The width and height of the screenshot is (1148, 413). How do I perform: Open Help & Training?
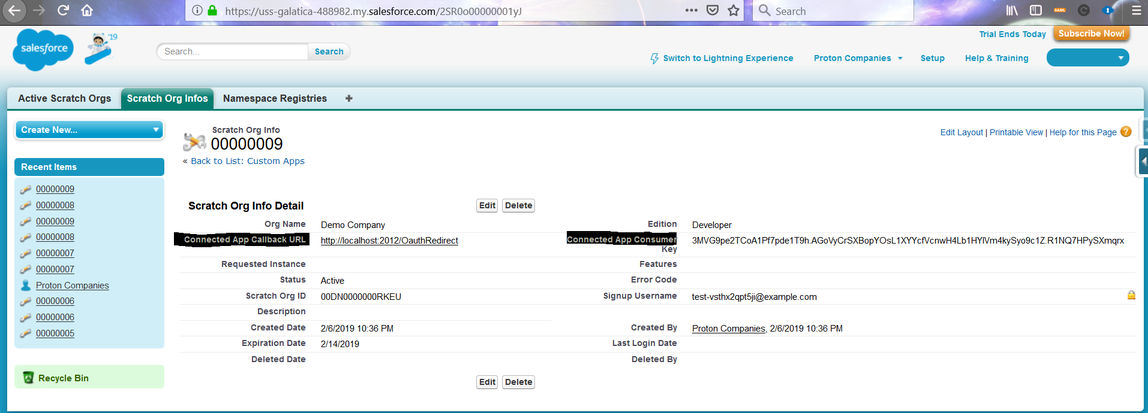996,58
